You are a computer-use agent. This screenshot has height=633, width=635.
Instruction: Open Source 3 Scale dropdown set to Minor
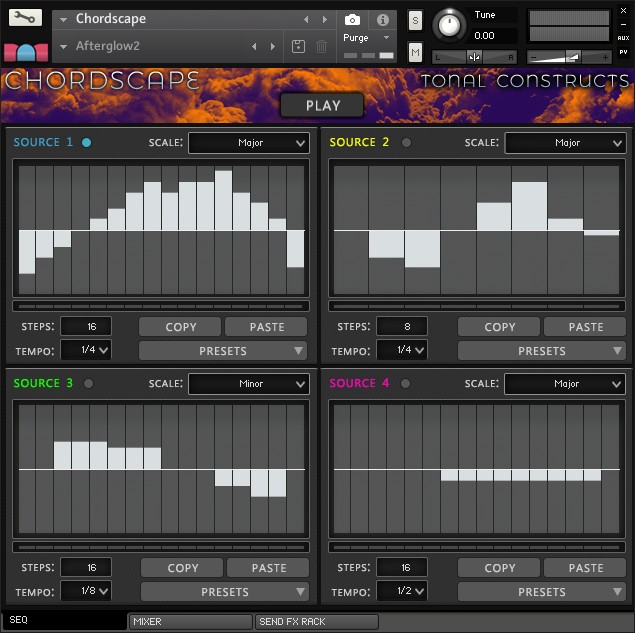coord(249,384)
